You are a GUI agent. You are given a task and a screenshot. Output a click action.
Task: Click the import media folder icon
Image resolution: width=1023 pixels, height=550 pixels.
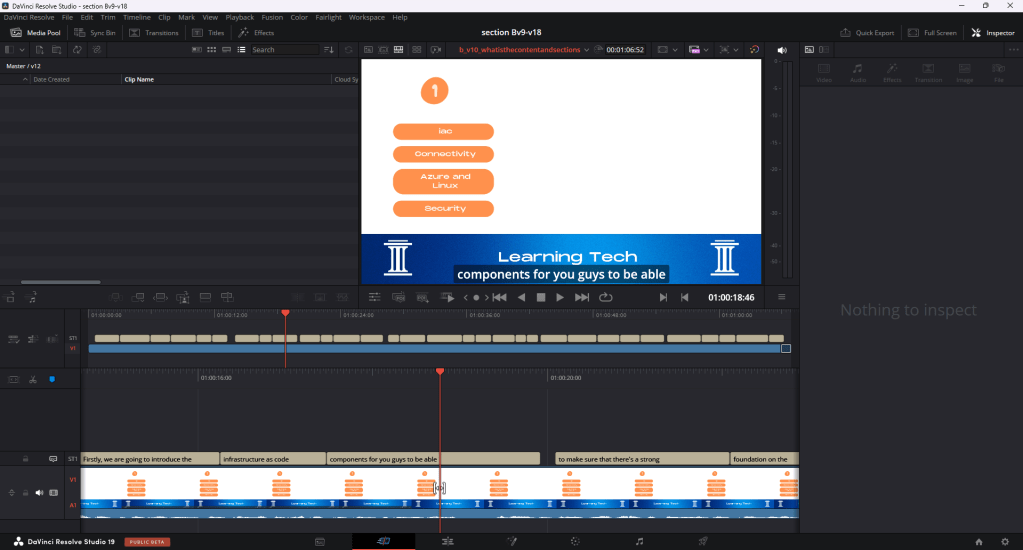[x=57, y=50]
